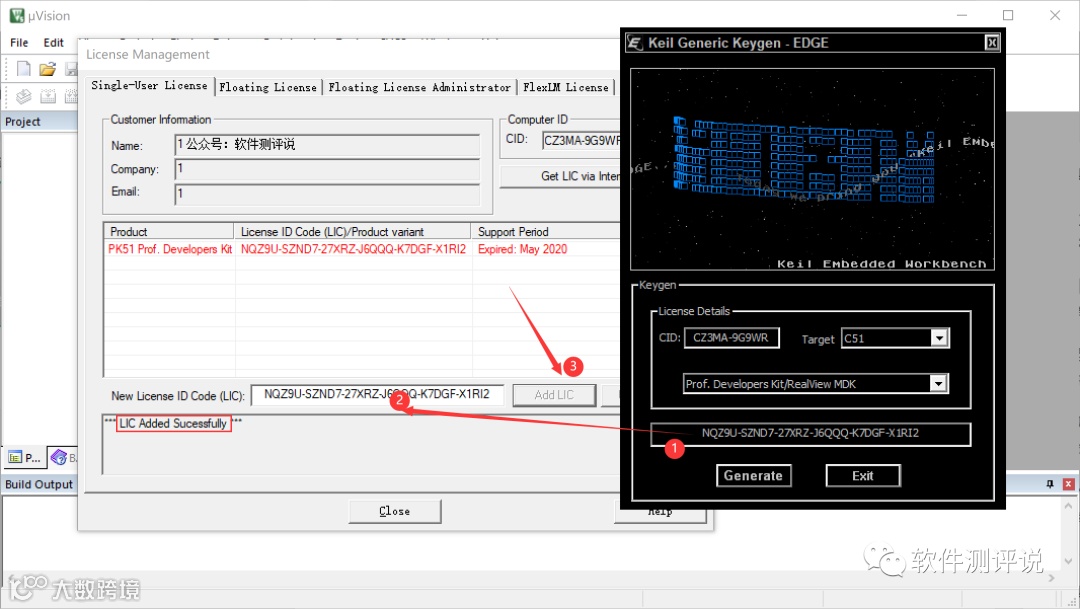
Task: Select the PK51 Prof. Developers Kit row
Action: coord(362,249)
